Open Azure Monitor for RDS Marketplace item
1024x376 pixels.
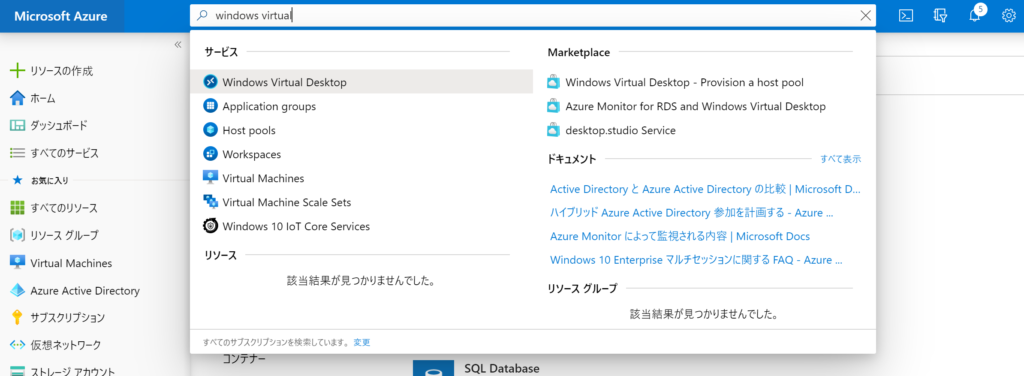pyautogui.click(x=686, y=106)
